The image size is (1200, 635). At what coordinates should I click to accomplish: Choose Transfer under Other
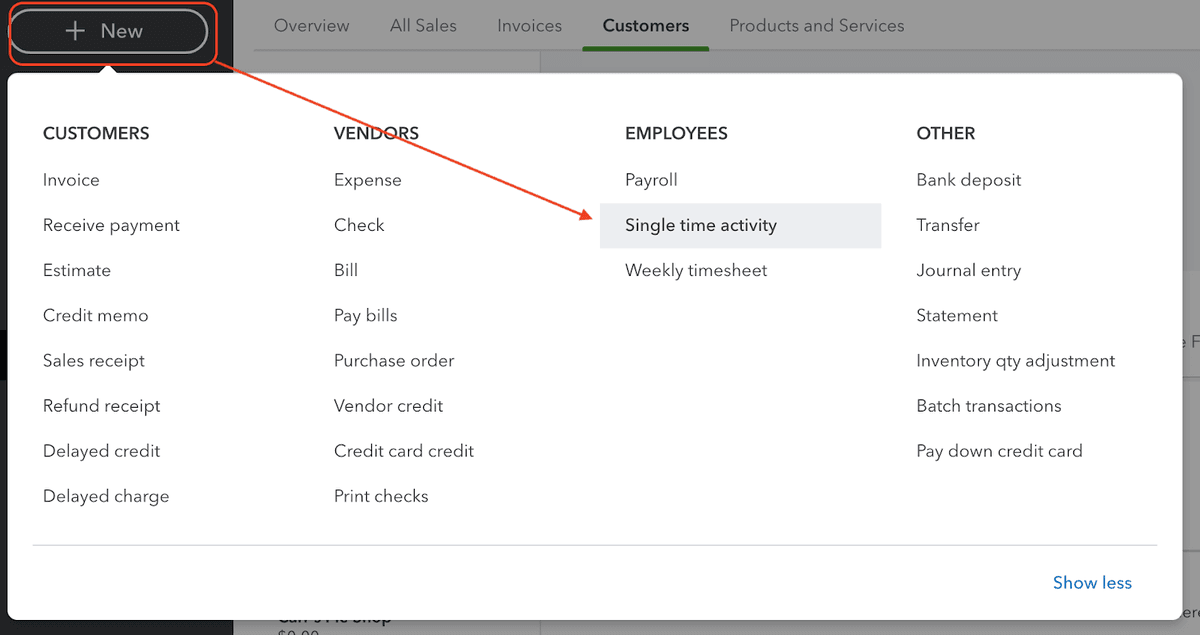pyautogui.click(x=948, y=225)
